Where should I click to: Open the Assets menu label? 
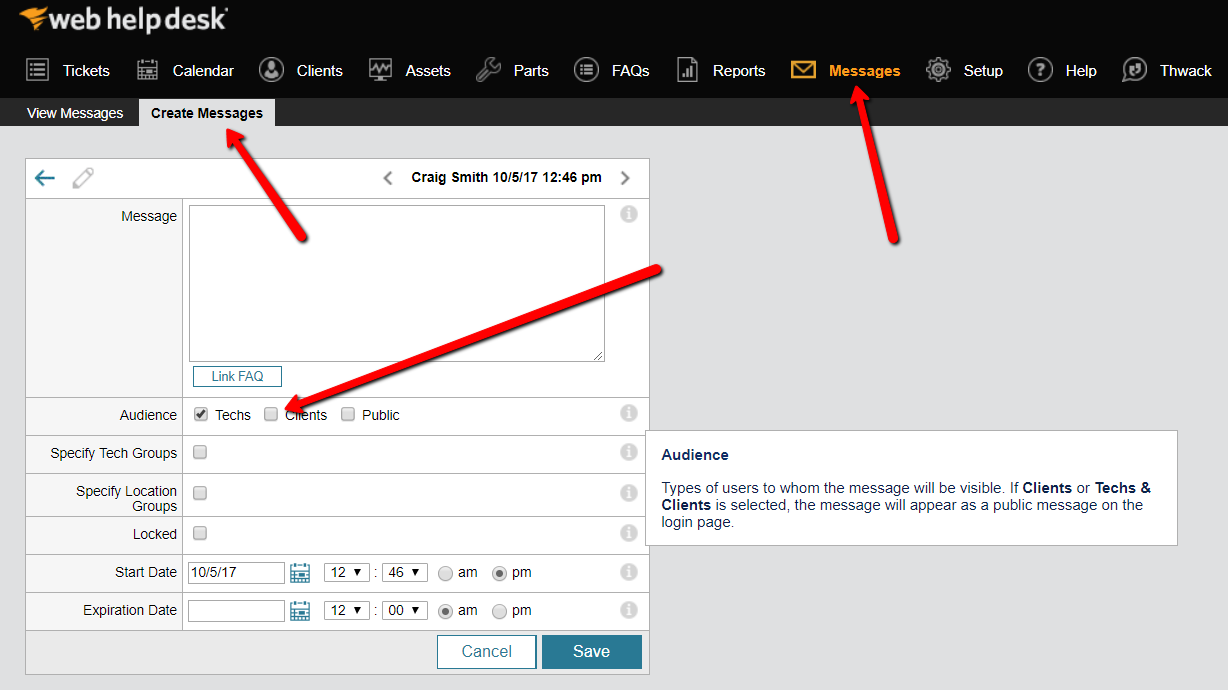(x=428, y=70)
